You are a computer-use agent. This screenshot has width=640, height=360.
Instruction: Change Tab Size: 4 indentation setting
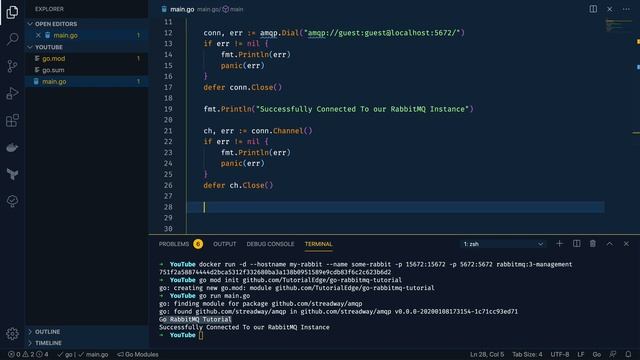[527, 354]
